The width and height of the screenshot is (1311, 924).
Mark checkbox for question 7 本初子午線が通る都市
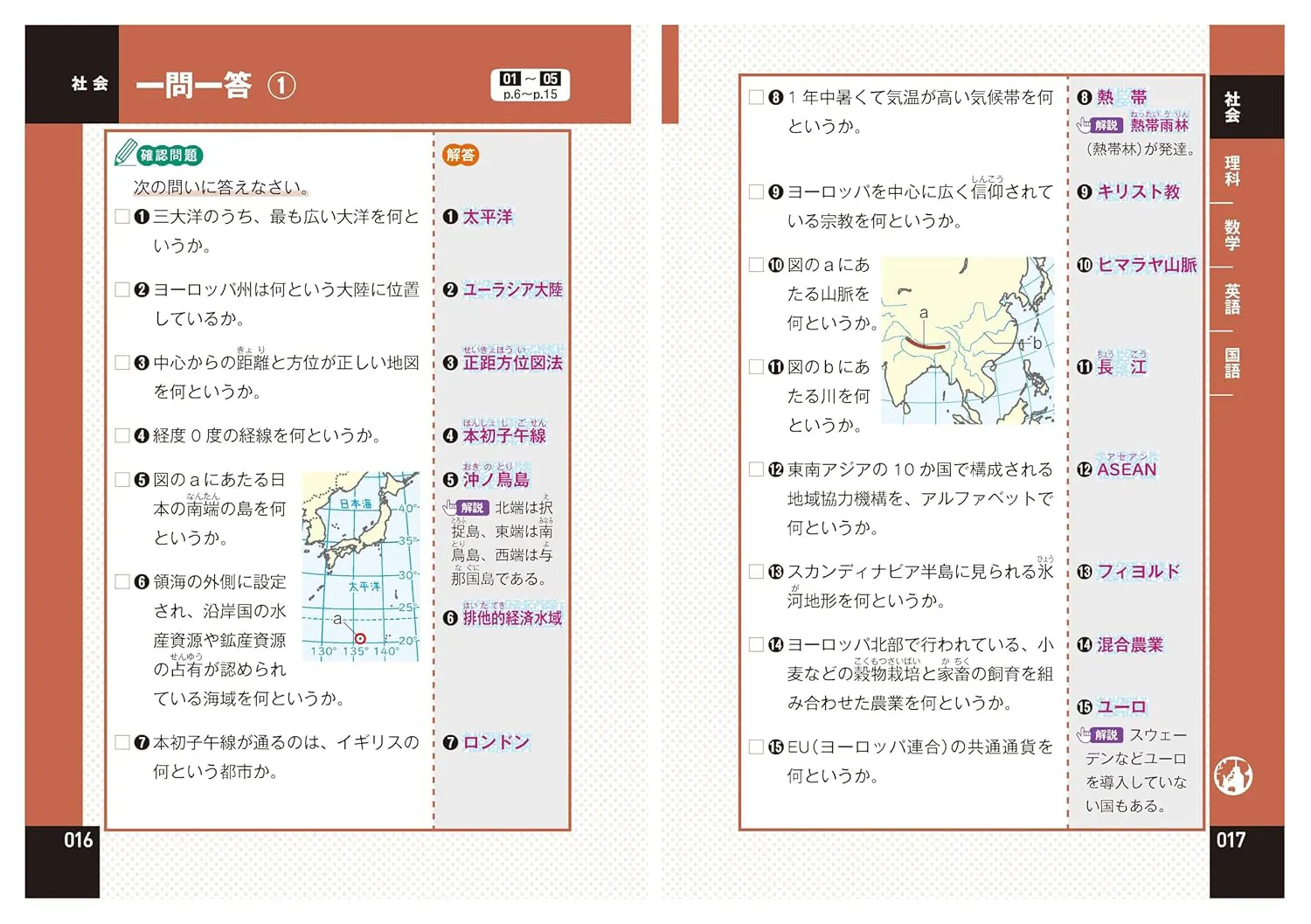(x=122, y=742)
